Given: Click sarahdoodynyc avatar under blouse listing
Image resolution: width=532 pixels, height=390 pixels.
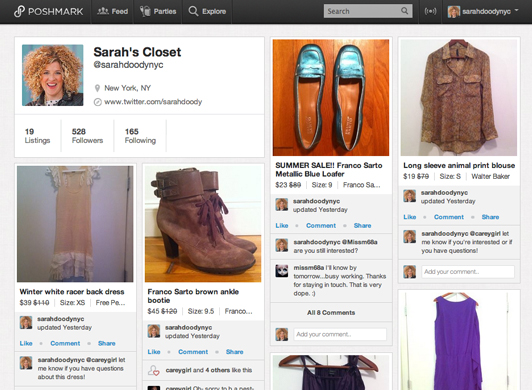Looking at the screenshot, I should pyautogui.click(x=410, y=196).
